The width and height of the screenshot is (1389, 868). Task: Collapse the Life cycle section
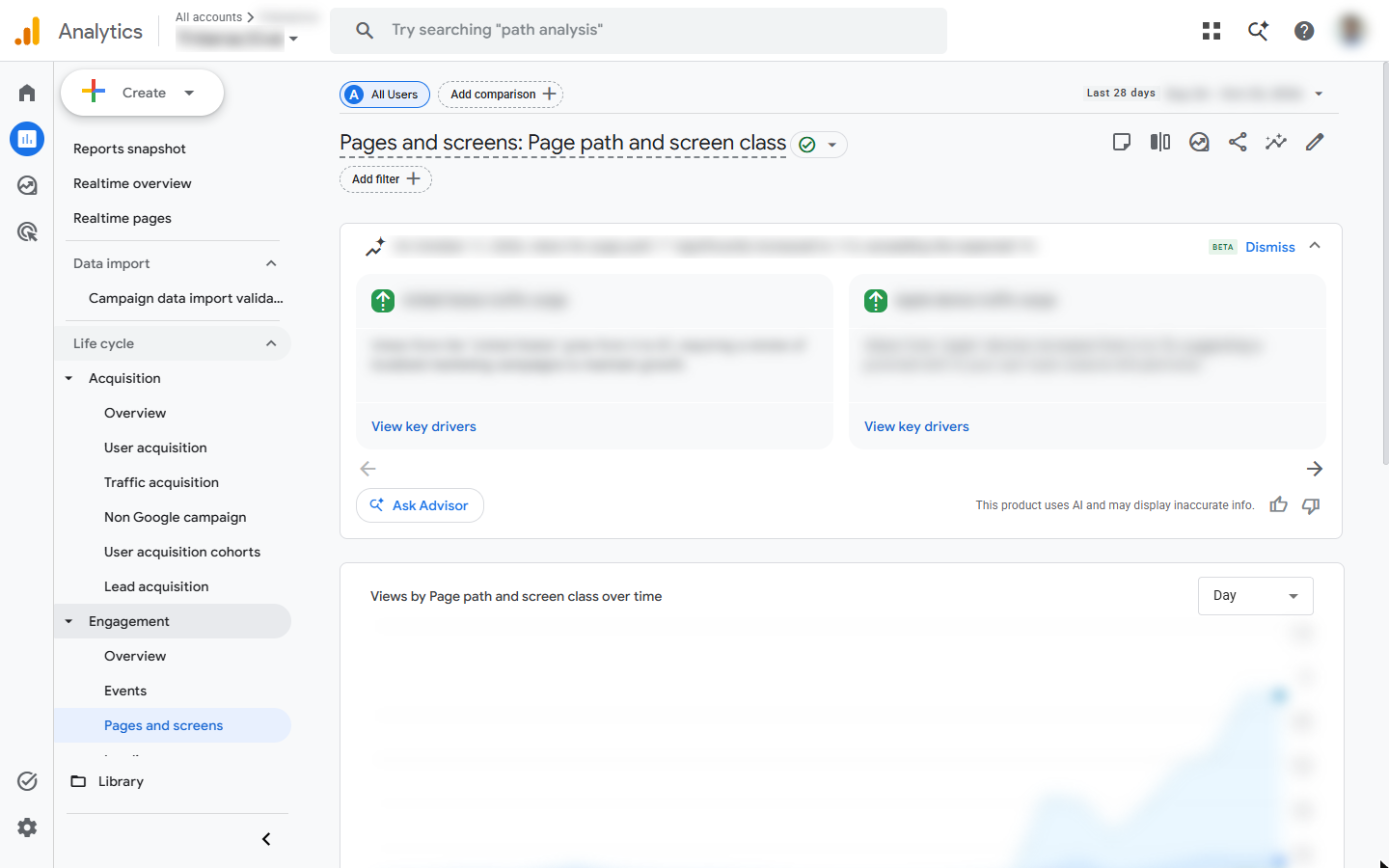tap(271, 344)
